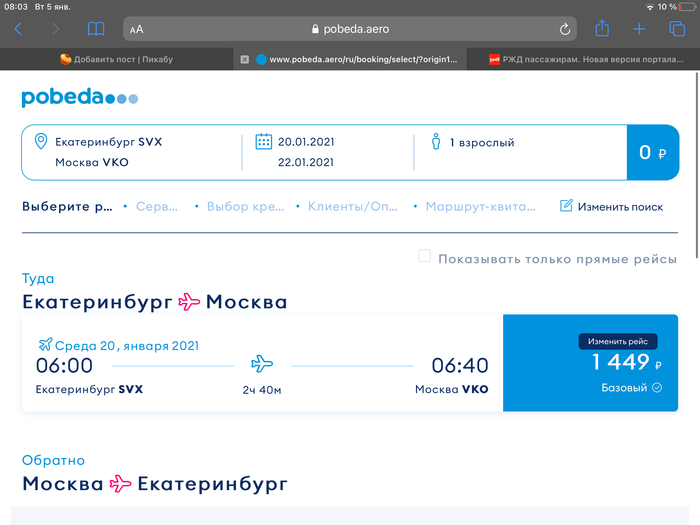The image size is (700, 525).
Task: Tap the Safari back arrow
Action: pyautogui.click(x=18, y=29)
